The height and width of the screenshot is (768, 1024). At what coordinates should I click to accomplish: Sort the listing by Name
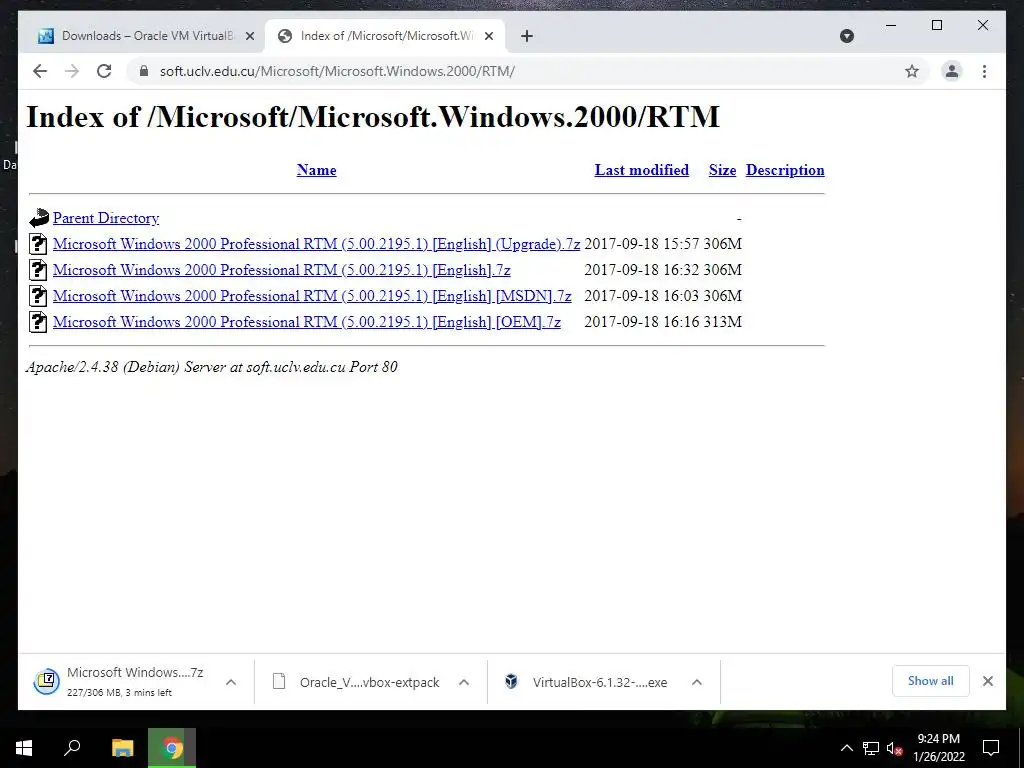pos(316,170)
